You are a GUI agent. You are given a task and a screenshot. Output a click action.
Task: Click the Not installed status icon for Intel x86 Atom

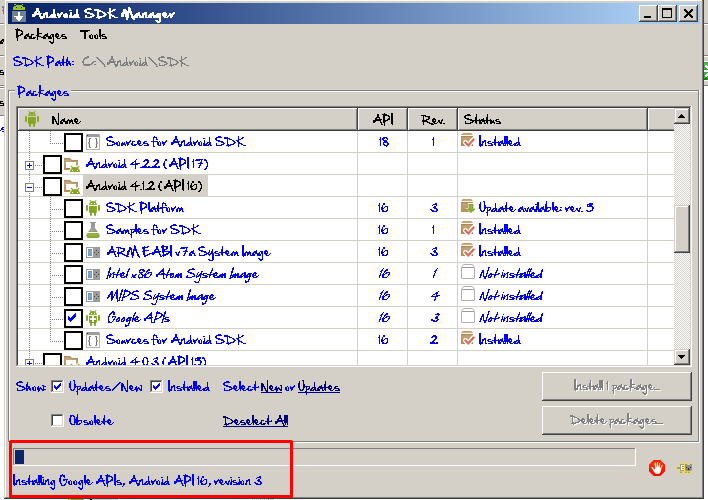click(x=468, y=272)
